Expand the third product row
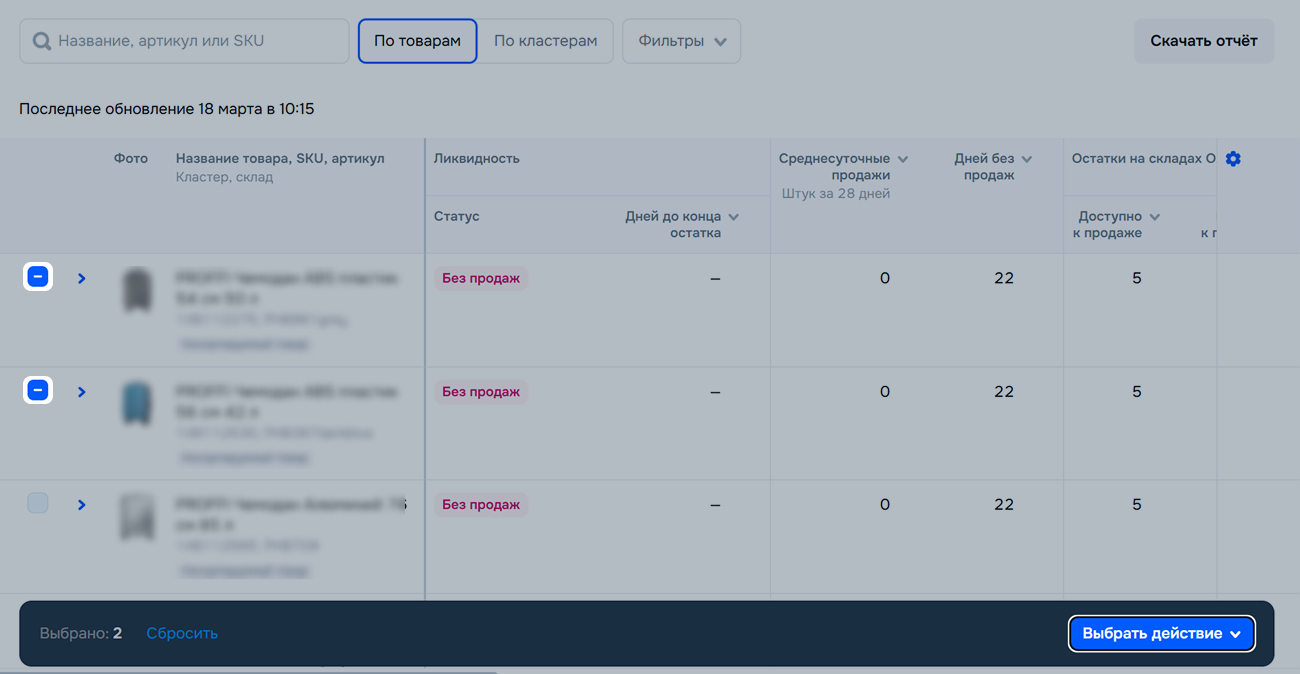The image size is (1300, 674). [82, 505]
